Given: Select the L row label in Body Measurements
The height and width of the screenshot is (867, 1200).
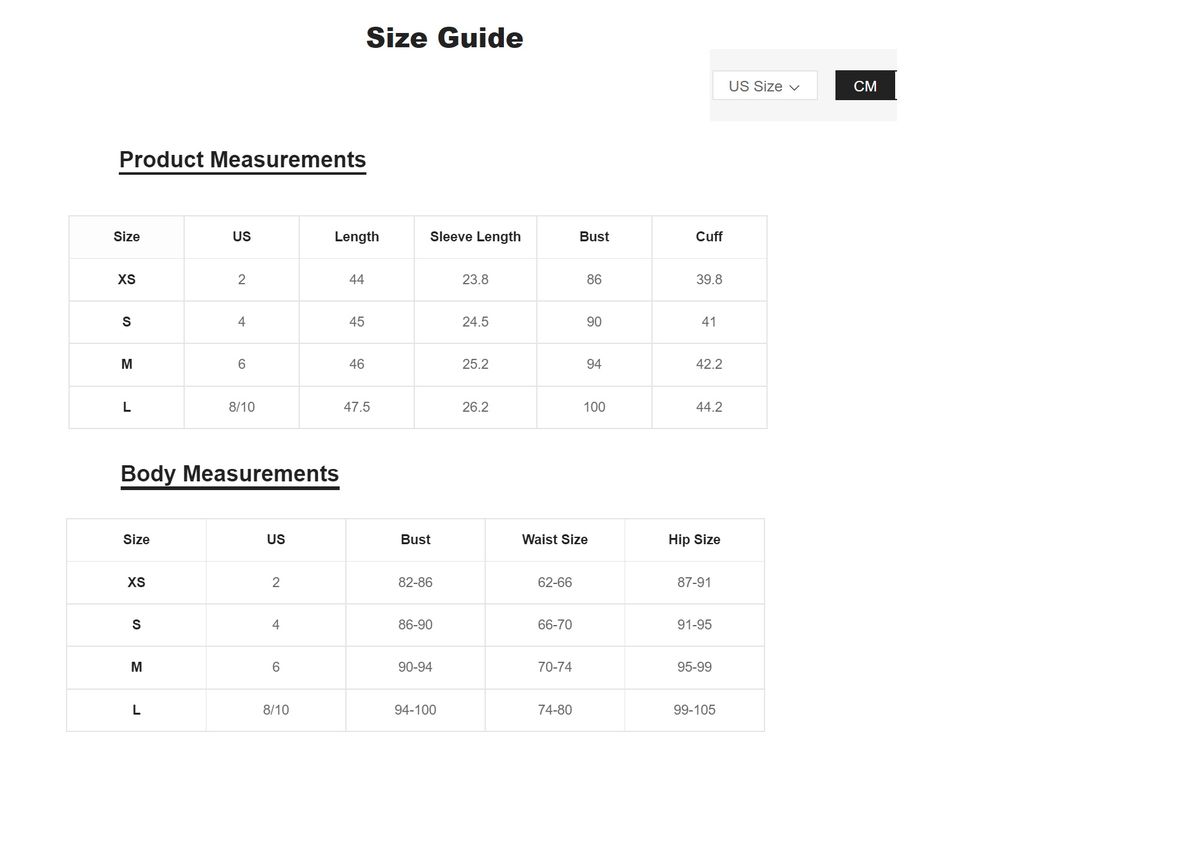Looking at the screenshot, I should [136, 710].
